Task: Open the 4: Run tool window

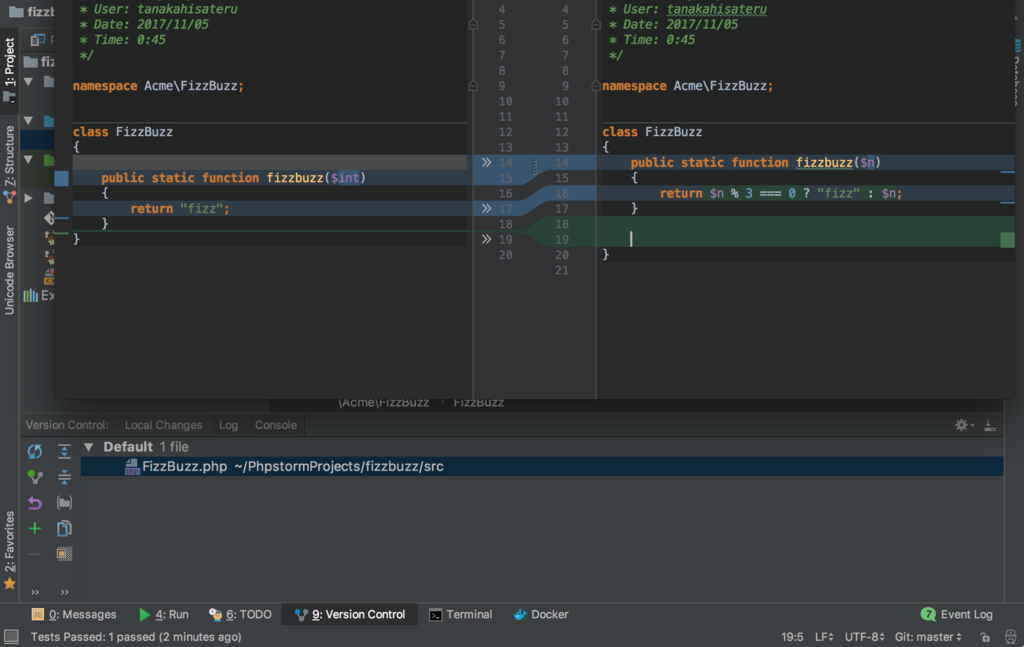Action: pos(164,614)
